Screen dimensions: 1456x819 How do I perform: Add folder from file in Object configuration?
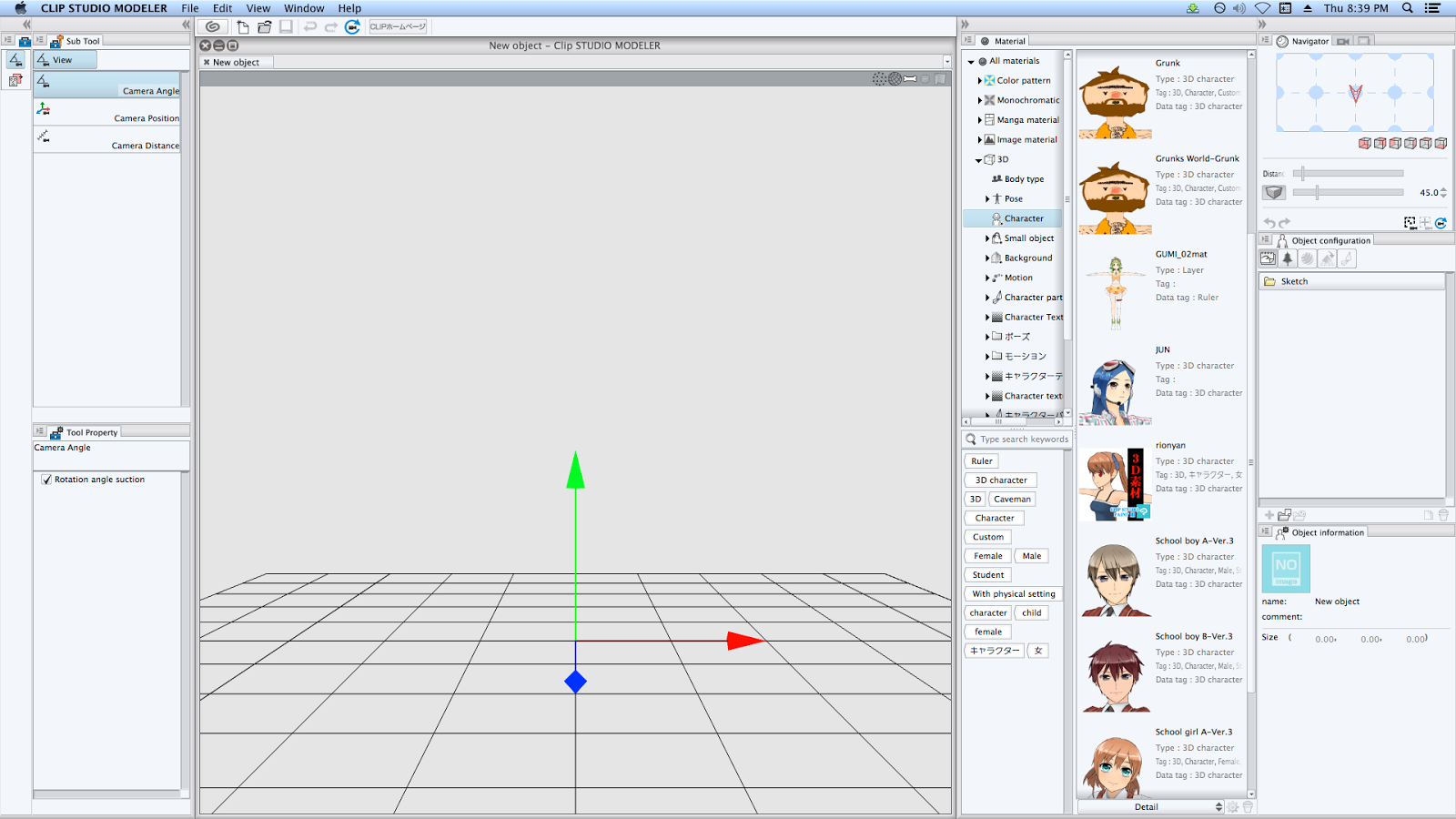(x=1284, y=515)
